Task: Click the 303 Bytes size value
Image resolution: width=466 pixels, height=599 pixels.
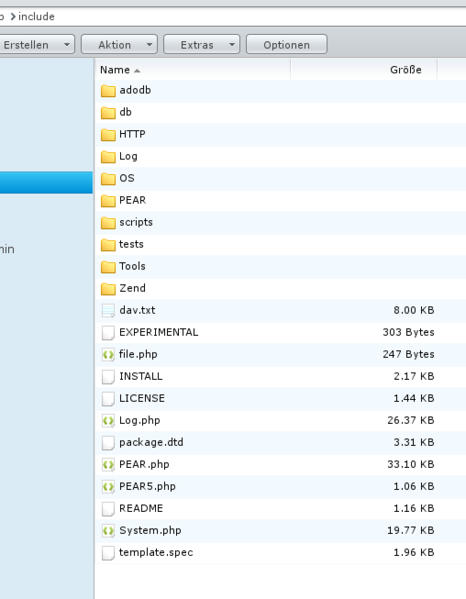Action: [x=408, y=332]
